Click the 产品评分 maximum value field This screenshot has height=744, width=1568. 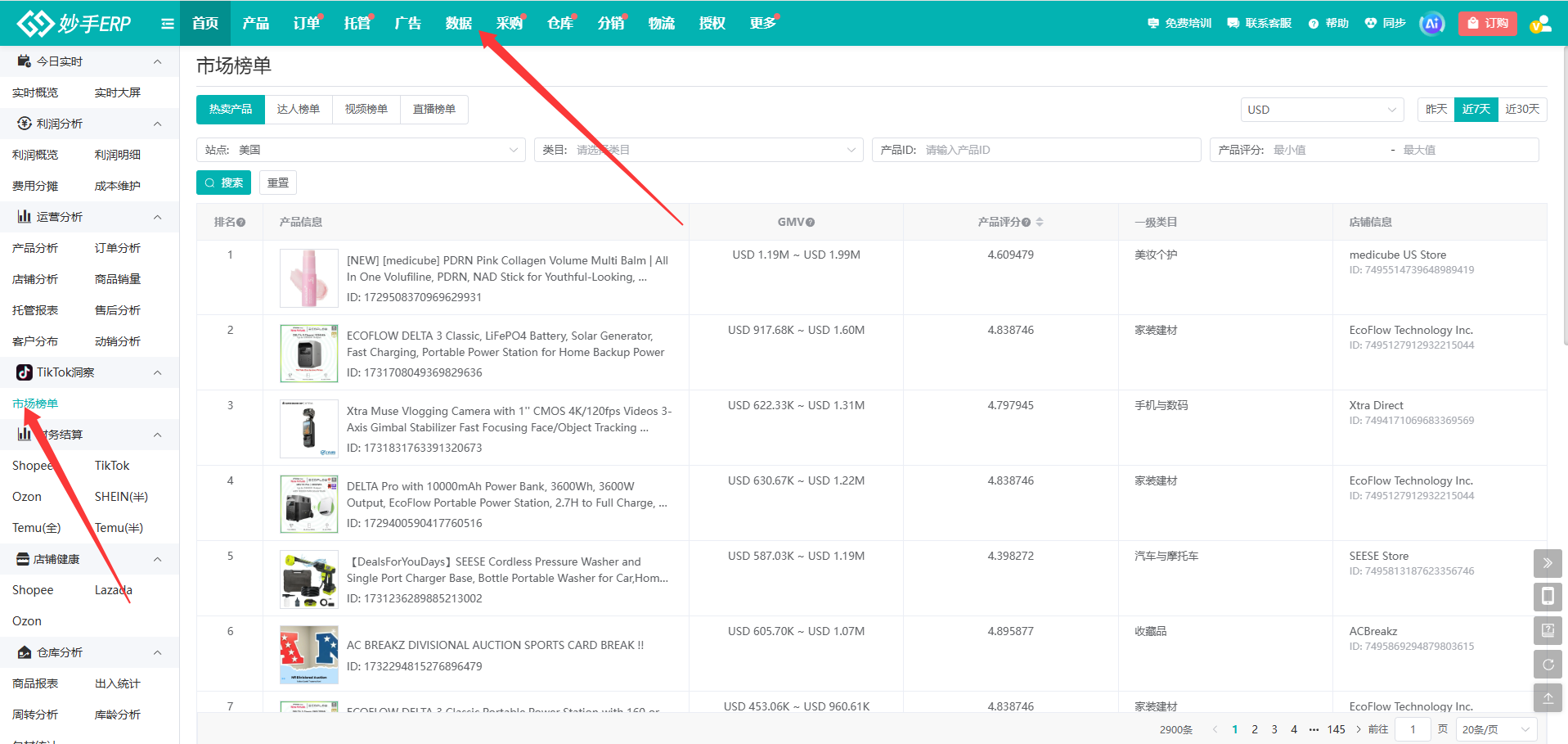click(x=1467, y=150)
